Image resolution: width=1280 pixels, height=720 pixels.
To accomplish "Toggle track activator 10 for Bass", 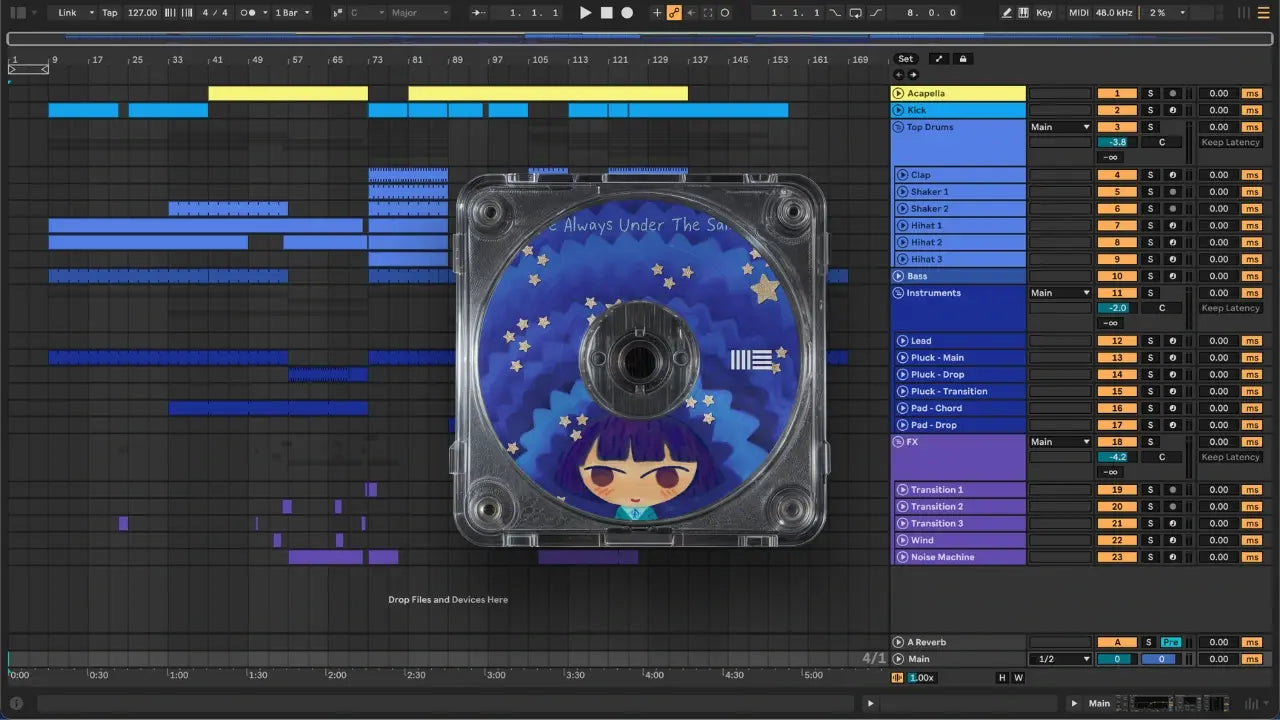I will [x=1117, y=276].
